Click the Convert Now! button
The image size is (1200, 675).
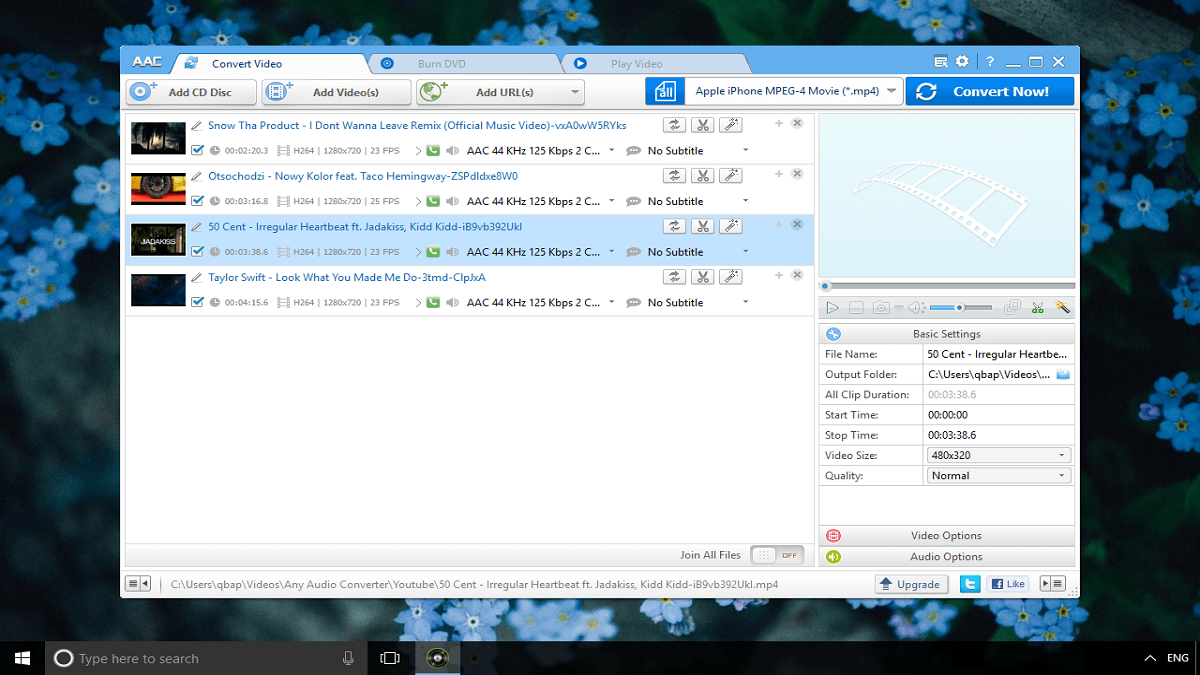point(990,91)
